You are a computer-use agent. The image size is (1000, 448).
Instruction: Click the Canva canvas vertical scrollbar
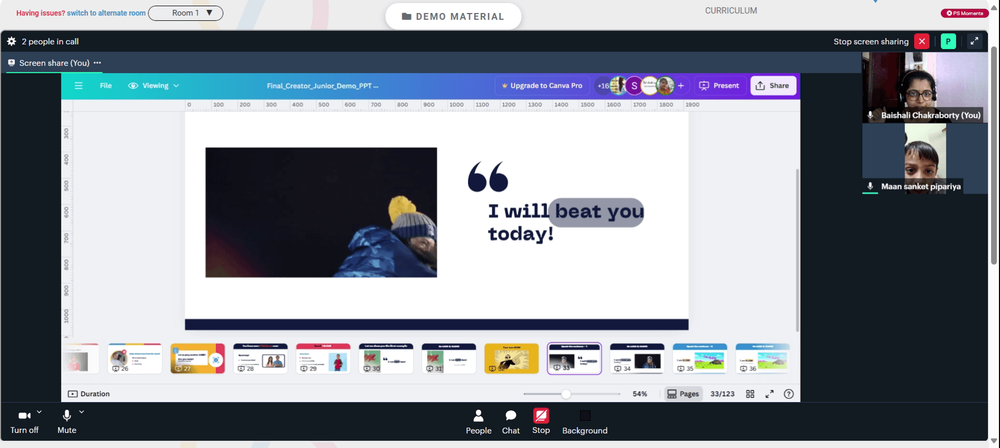pyautogui.click(x=797, y=249)
